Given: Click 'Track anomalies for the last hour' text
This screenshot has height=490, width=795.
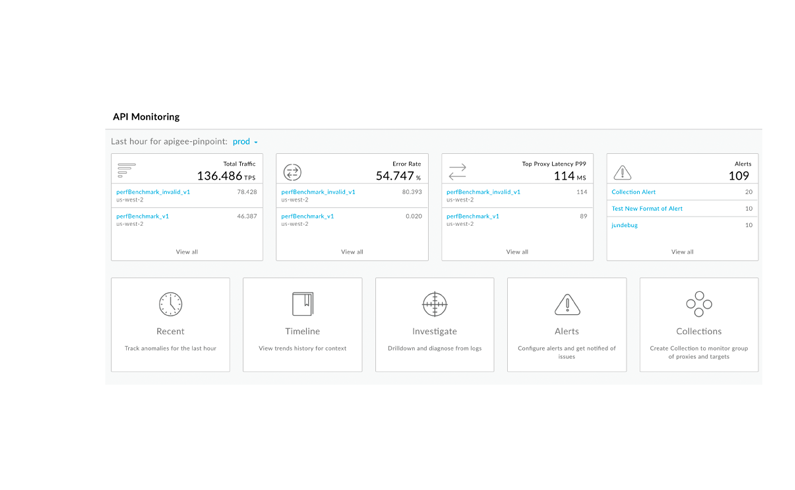Looking at the screenshot, I should coord(170,348).
